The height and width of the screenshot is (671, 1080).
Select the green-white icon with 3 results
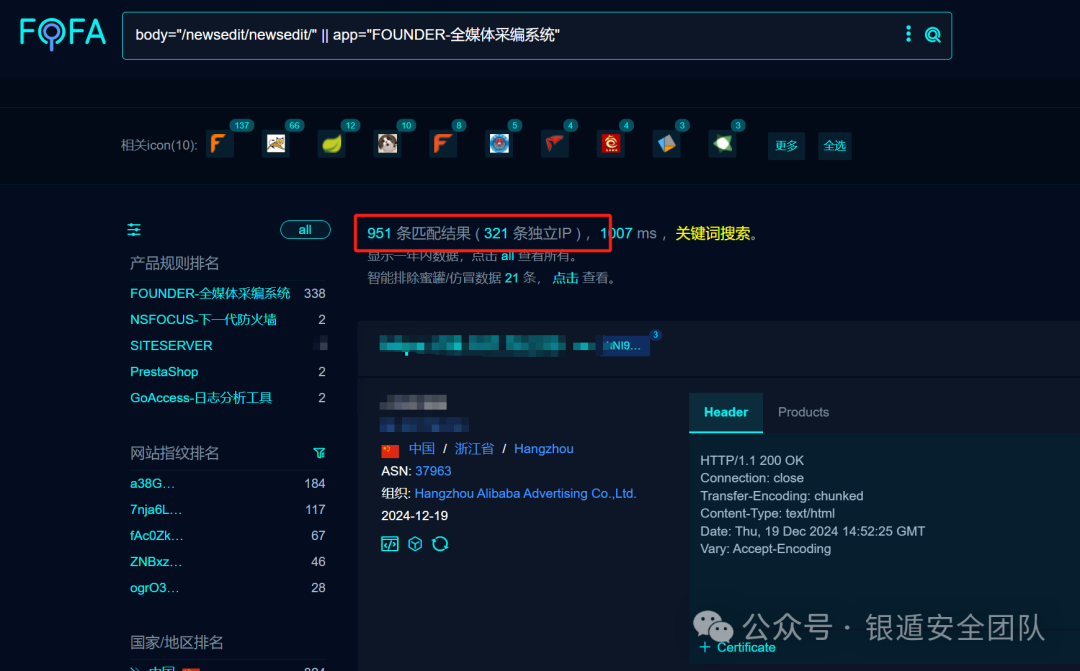pyautogui.click(x=723, y=144)
